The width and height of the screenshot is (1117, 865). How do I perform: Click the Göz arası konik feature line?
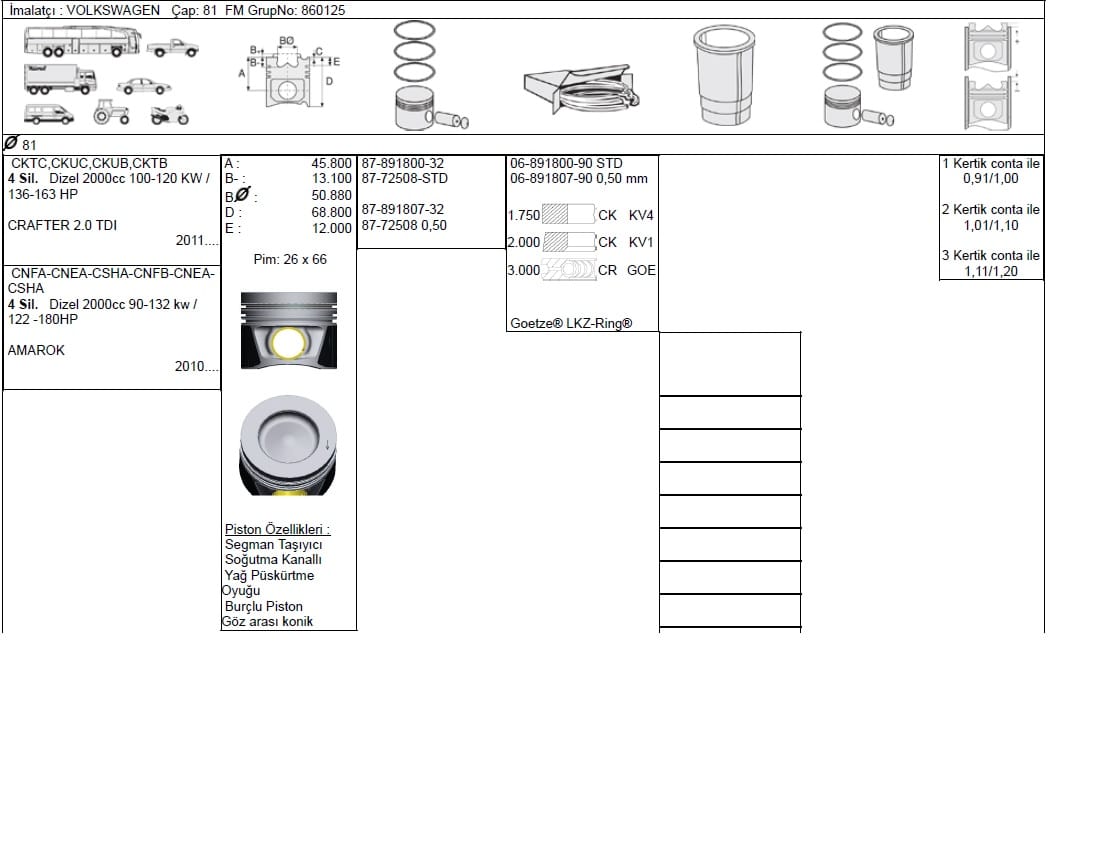(x=267, y=621)
